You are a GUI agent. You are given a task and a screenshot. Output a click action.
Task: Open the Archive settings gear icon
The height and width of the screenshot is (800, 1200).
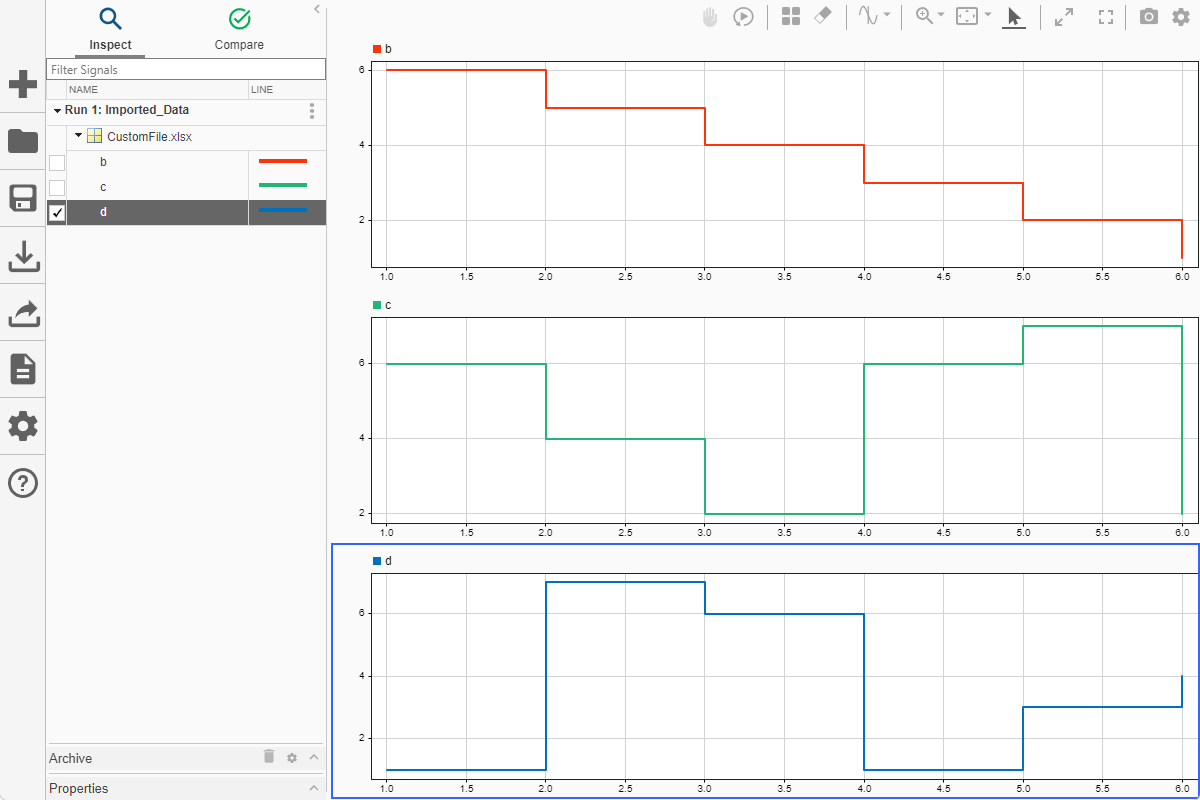coord(292,758)
